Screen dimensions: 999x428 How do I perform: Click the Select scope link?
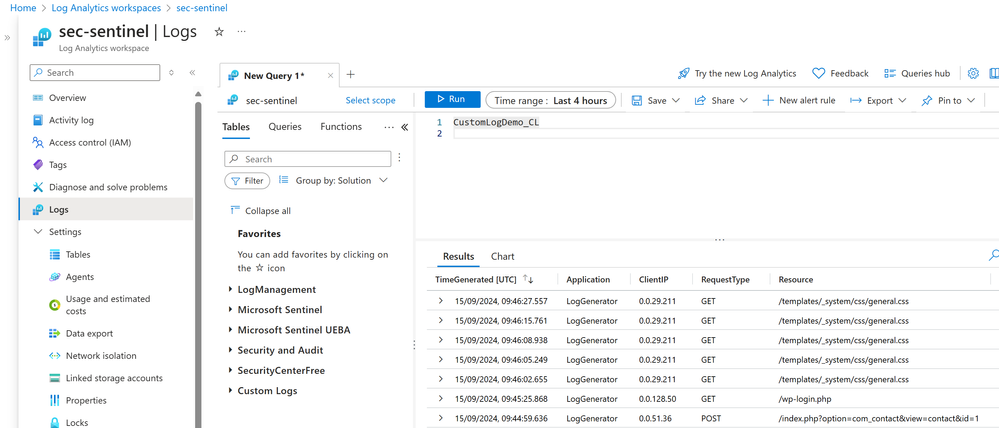click(x=370, y=101)
